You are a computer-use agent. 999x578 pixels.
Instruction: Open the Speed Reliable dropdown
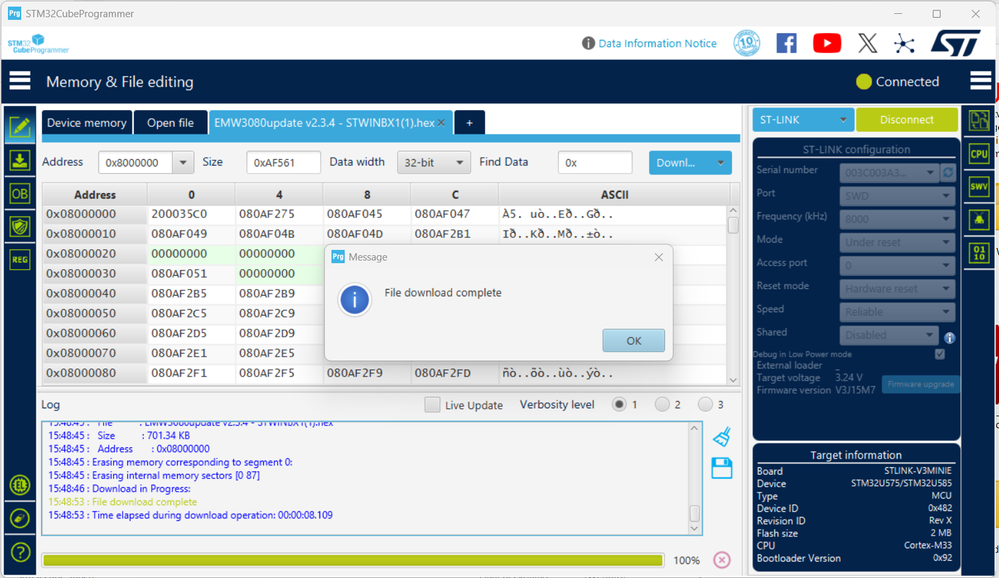click(x=897, y=312)
